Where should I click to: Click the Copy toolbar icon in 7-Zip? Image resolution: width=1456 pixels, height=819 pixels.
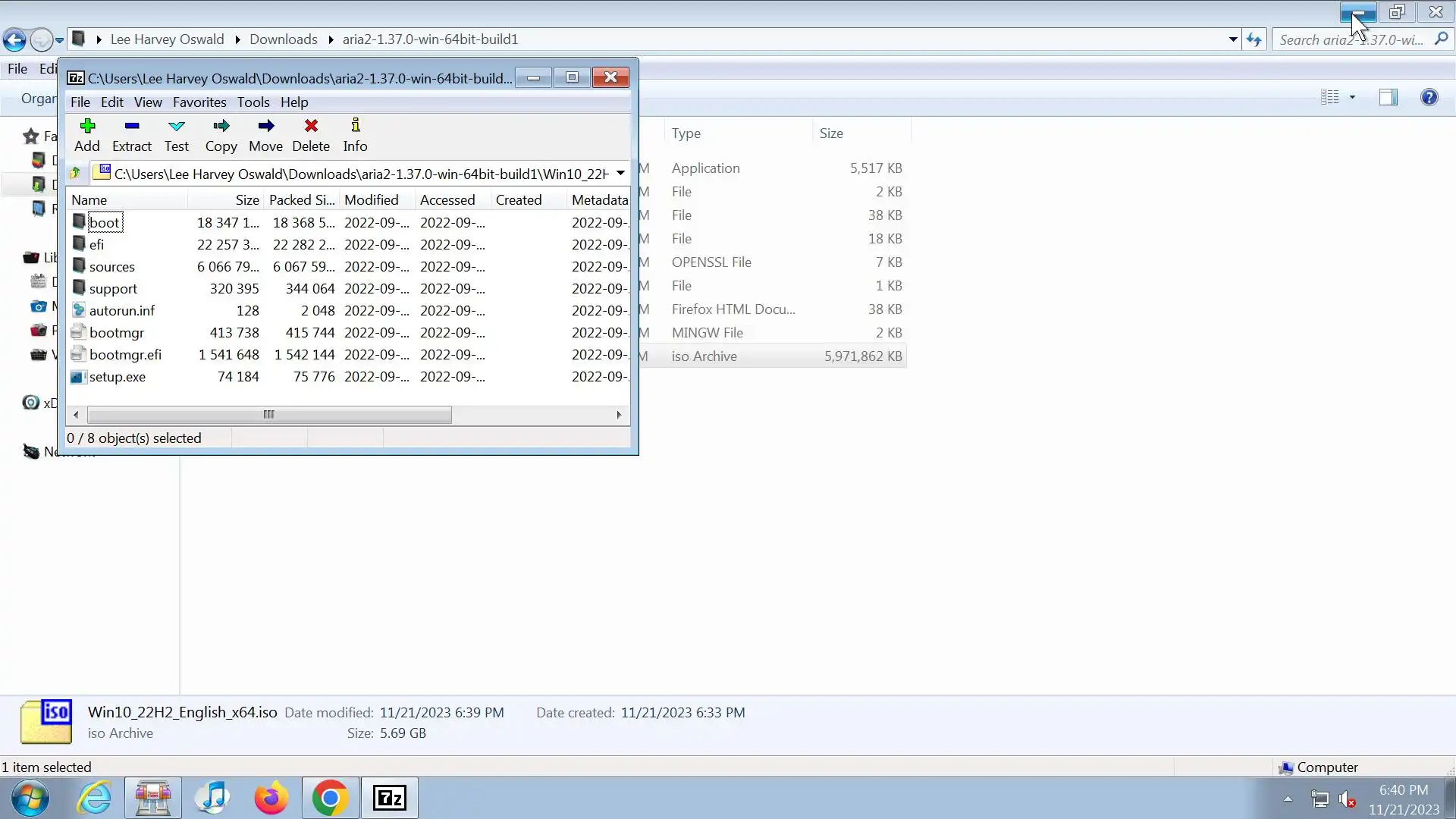tap(221, 134)
